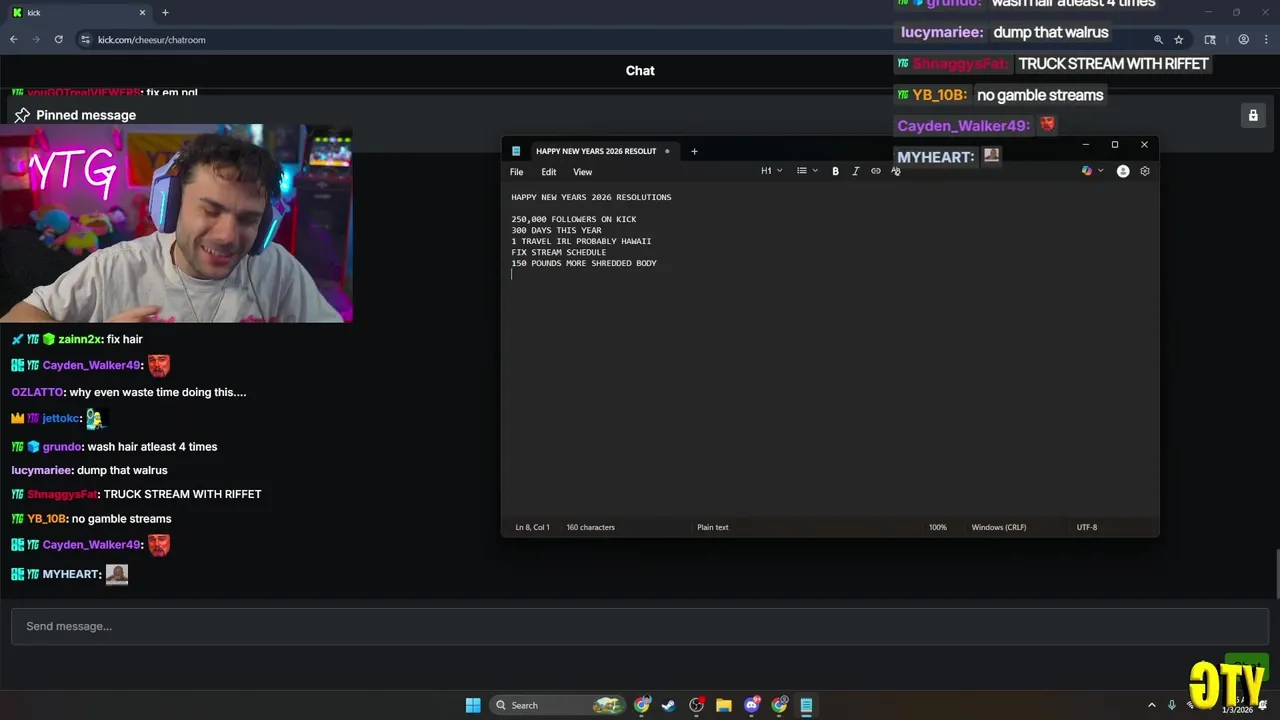
Task: Click 160 characters count in status bar
Action: 590,527
